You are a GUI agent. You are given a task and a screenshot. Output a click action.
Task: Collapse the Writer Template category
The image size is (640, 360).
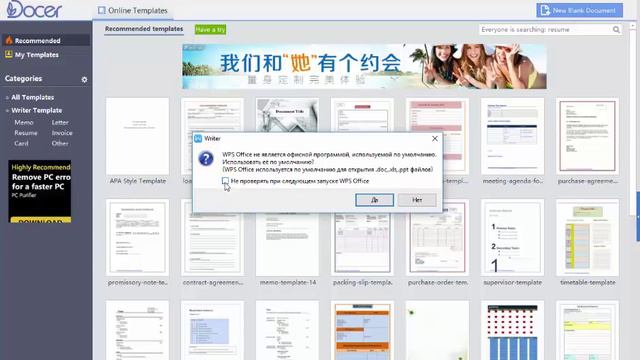[36, 110]
